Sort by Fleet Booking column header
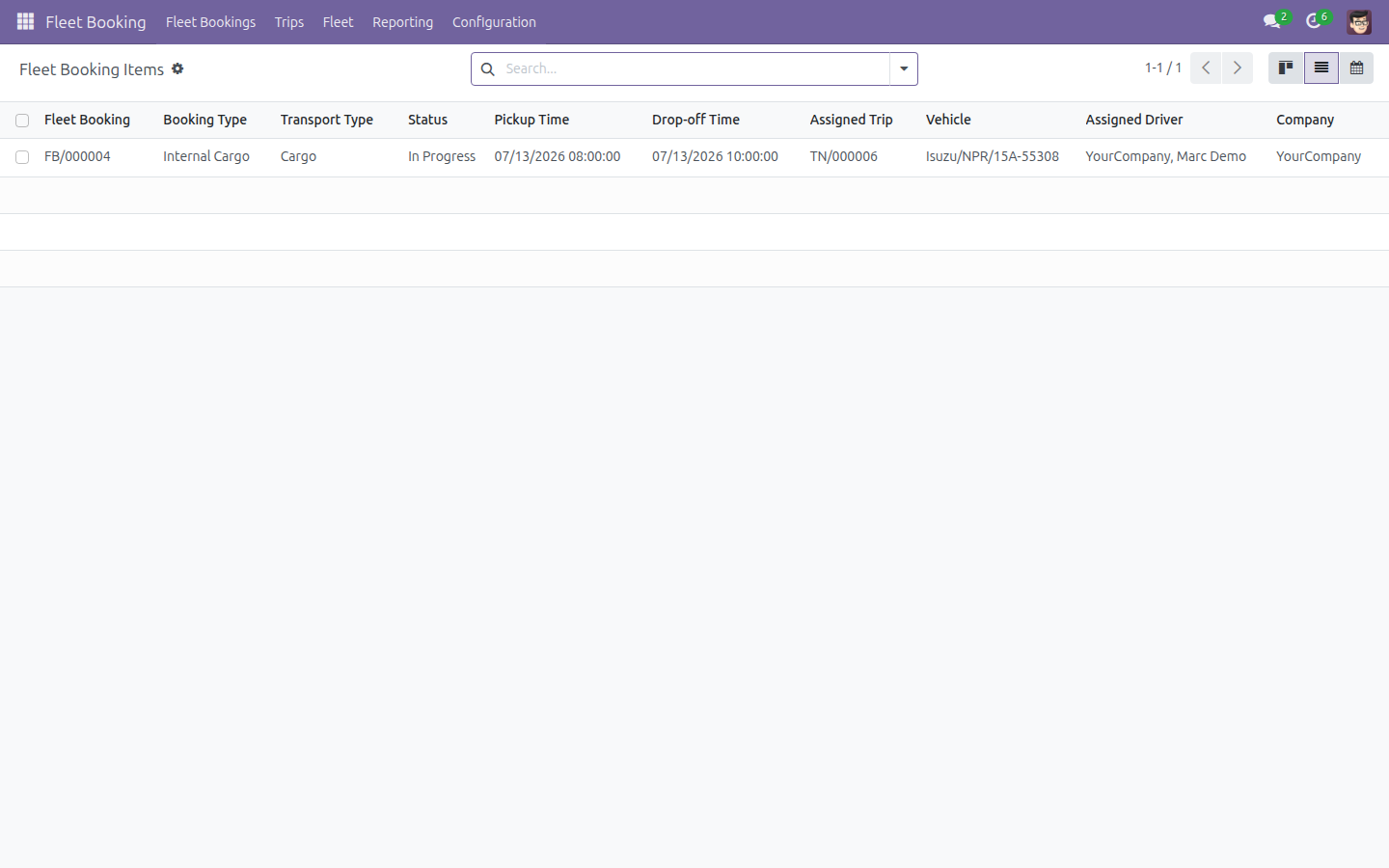This screenshot has height=868, width=1389. pos(87,120)
